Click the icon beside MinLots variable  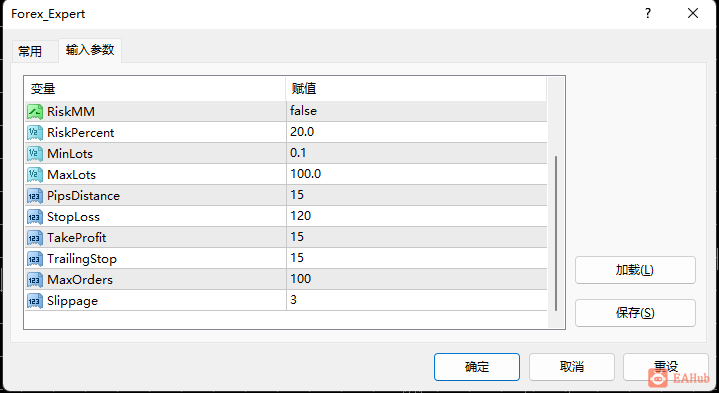35,154
